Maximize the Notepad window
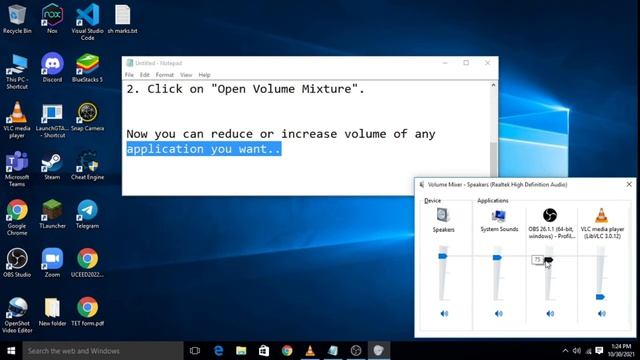640x360 pixels. 466,63
